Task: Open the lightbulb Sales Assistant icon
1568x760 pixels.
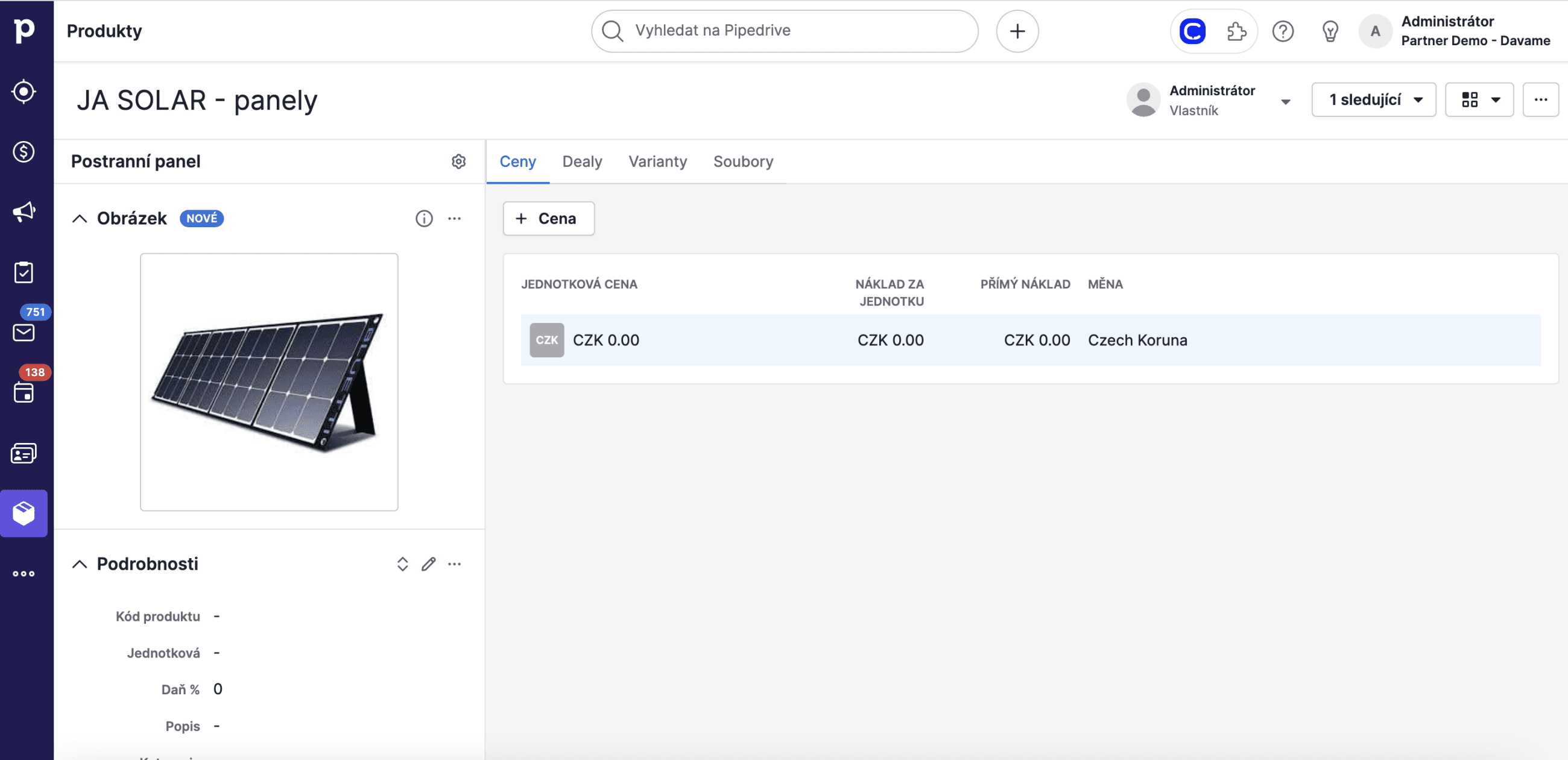Action: 1330,31
